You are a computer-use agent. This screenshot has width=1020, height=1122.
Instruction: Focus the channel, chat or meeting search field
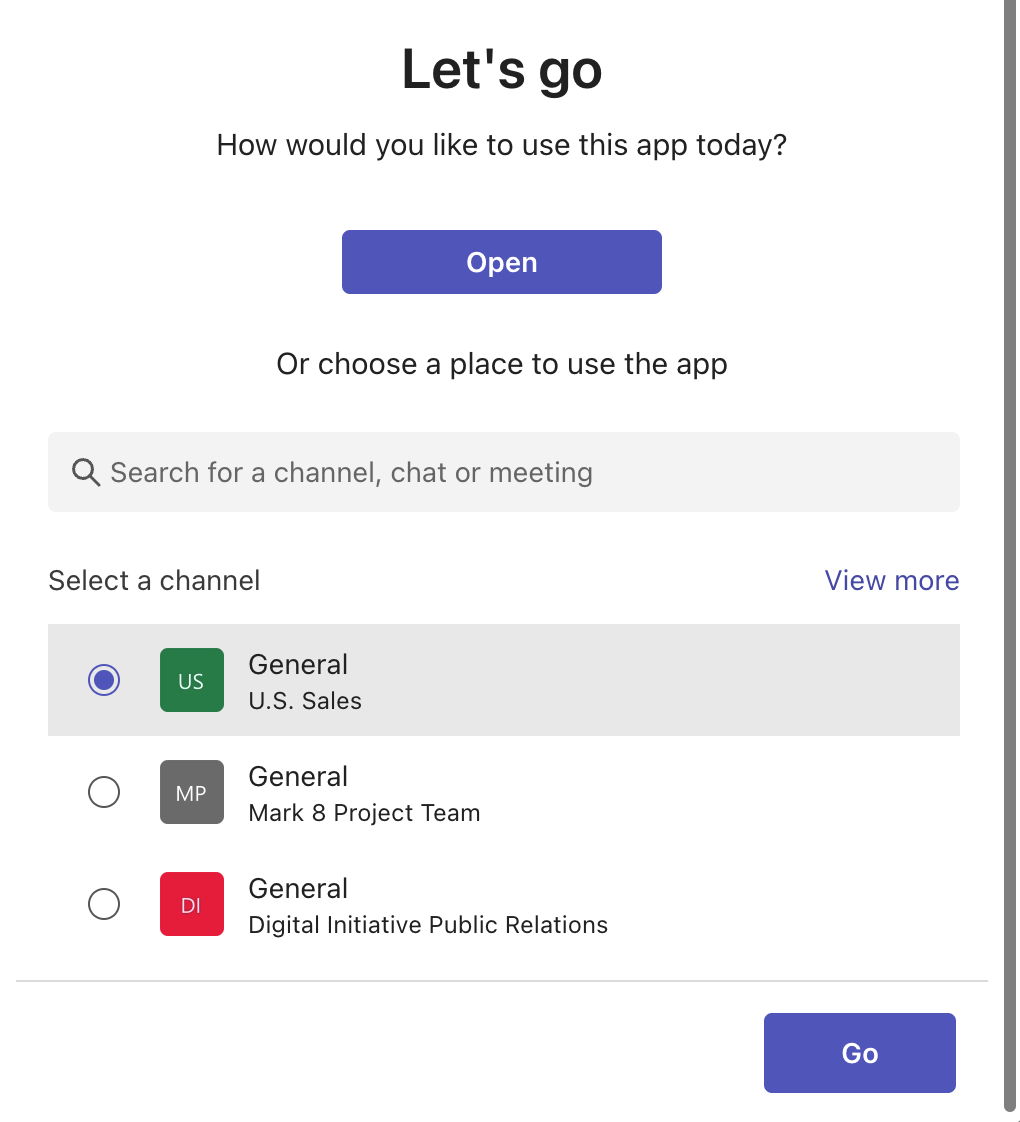520,472
